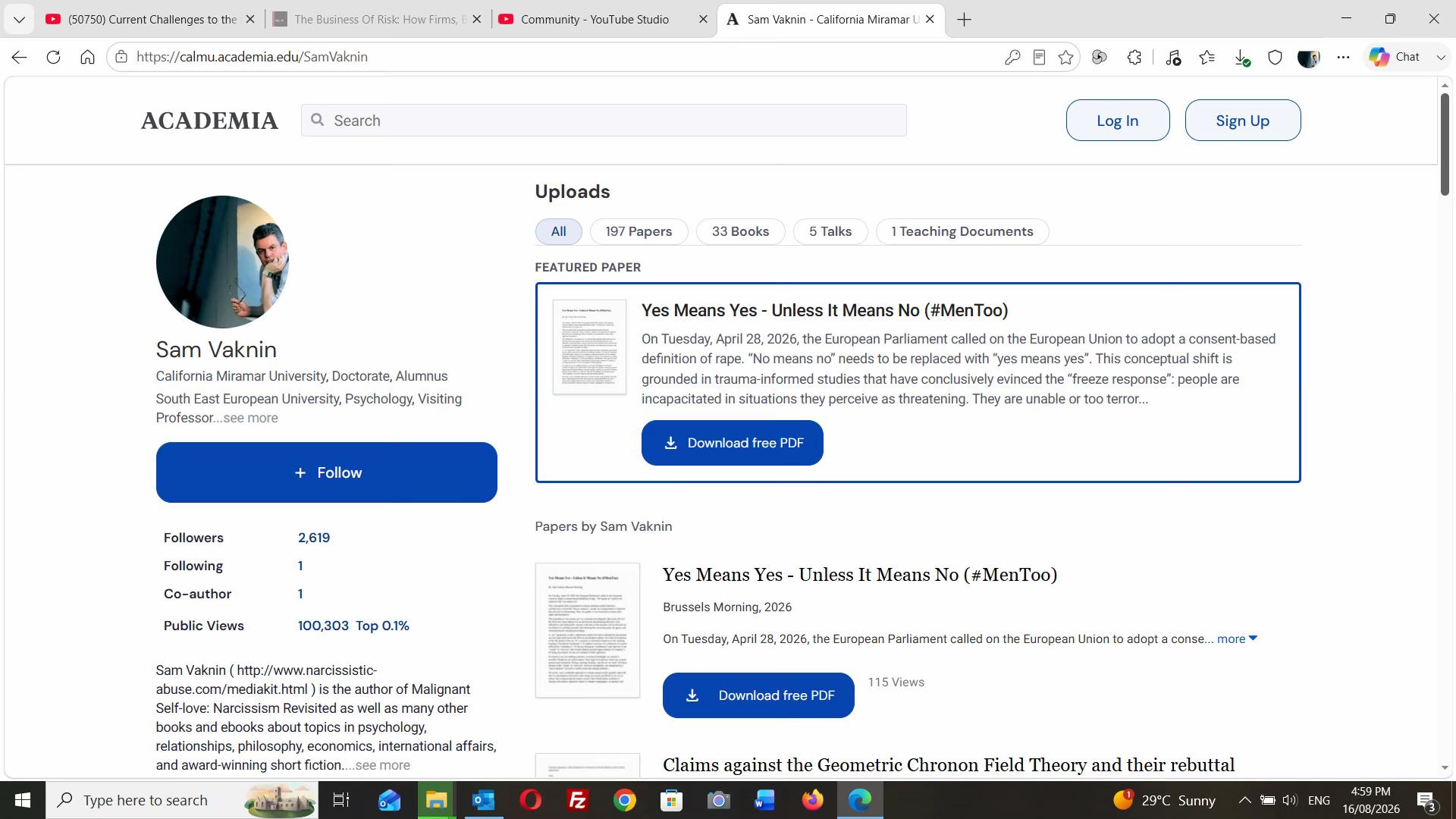Enter immersive reader view

1040,57
